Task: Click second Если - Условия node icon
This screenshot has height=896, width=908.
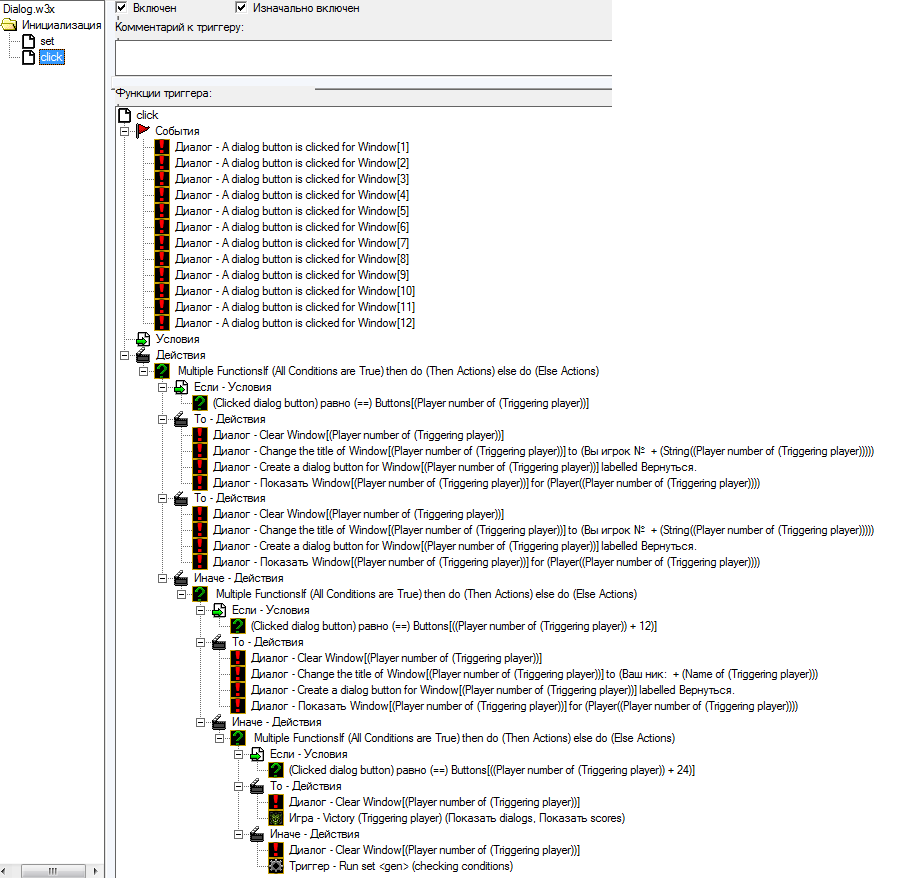Action: click(219, 610)
